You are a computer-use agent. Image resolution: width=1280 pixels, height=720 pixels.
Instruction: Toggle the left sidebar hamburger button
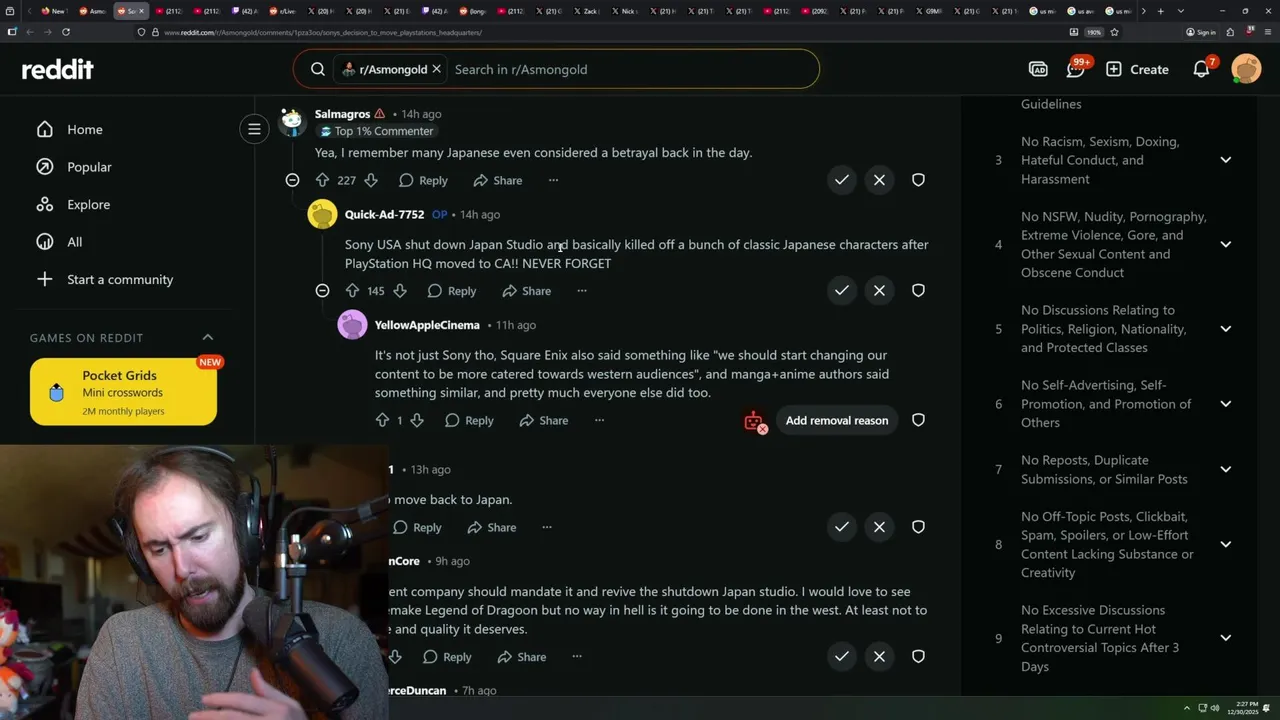[254, 129]
